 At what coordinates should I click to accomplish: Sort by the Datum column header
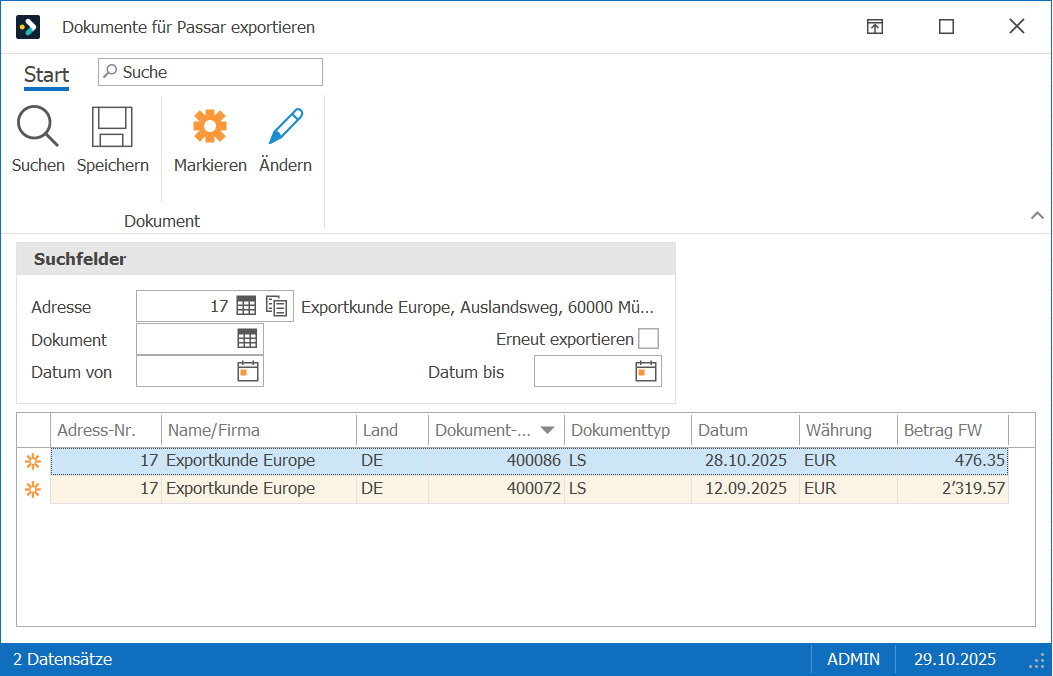[x=745, y=430]
